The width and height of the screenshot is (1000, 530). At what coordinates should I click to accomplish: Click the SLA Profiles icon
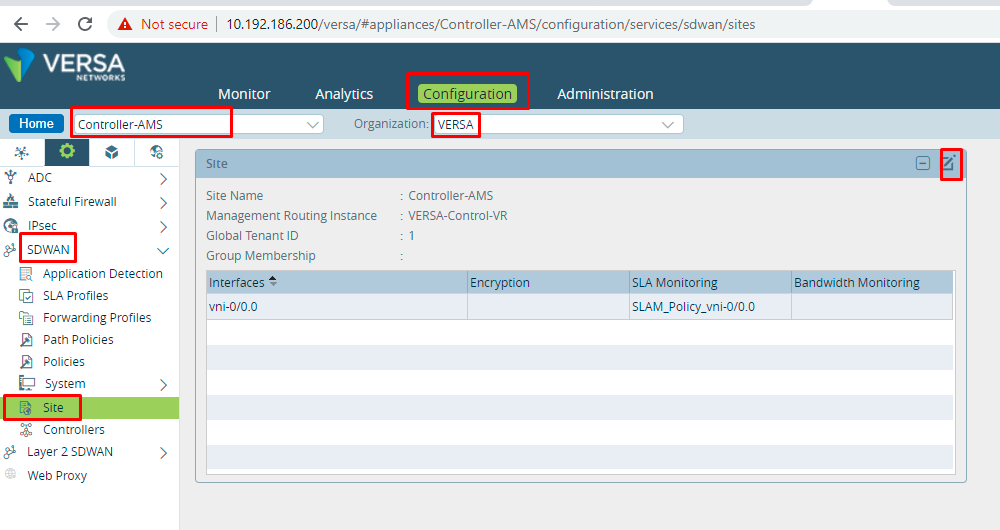[26, 296]
